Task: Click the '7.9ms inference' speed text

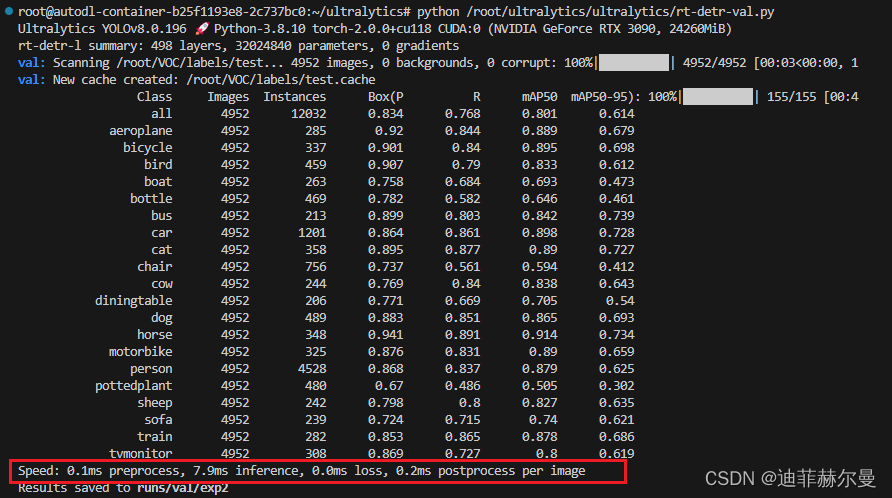Action: [x=245, y=471]
